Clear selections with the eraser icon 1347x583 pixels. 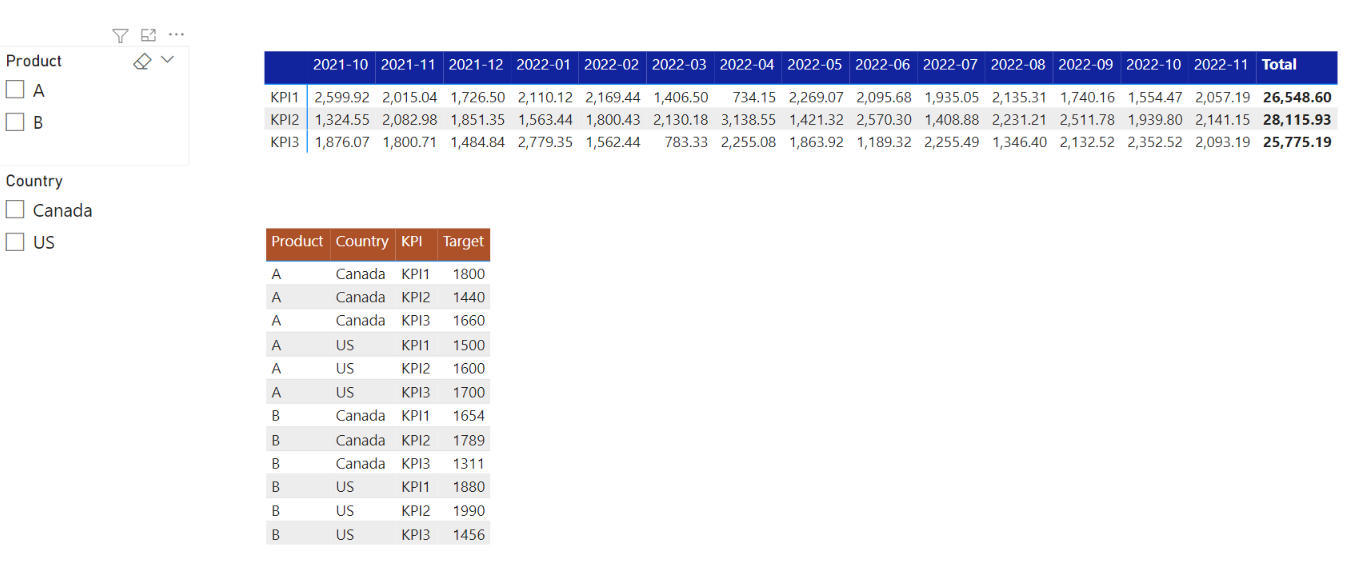[142, 61]
